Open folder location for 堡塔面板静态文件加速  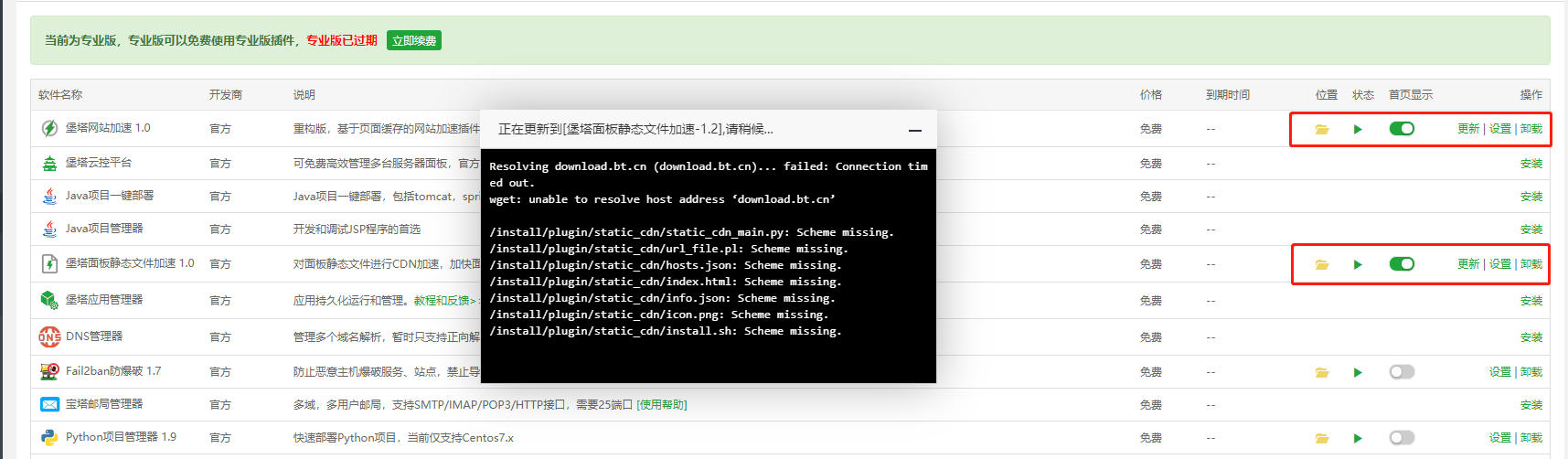pos(1321,264)
